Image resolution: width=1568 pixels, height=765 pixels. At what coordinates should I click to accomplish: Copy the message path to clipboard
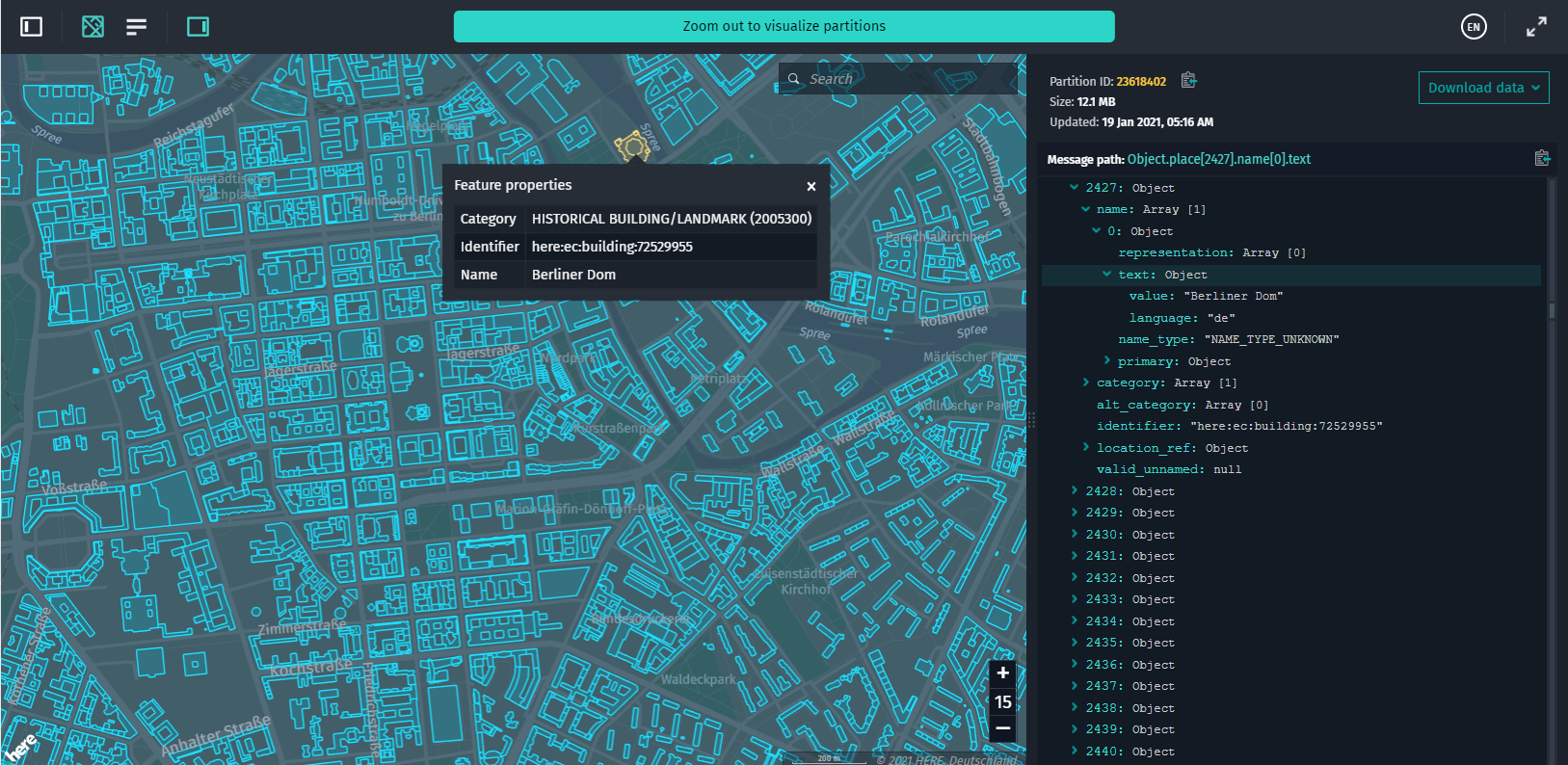pyautogui.click(x=1541, y=158)
